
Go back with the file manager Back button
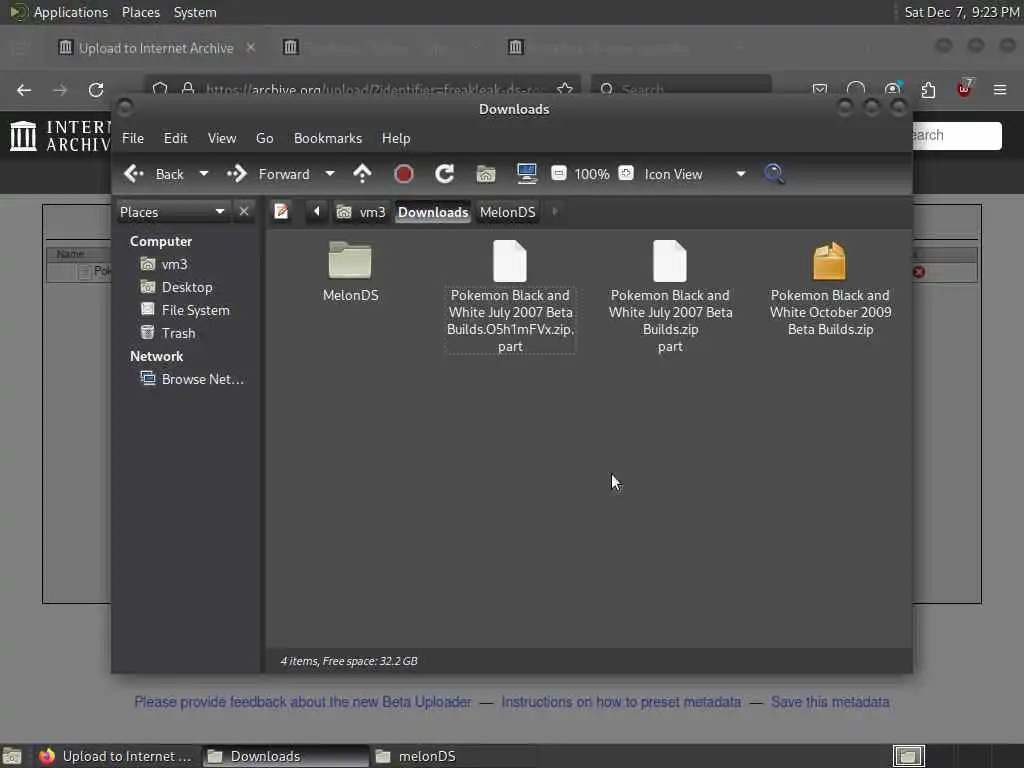154,174
